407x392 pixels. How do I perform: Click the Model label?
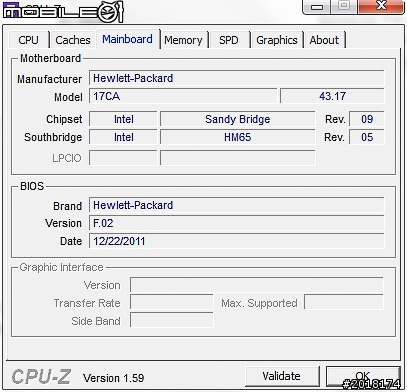coord(68,97)
